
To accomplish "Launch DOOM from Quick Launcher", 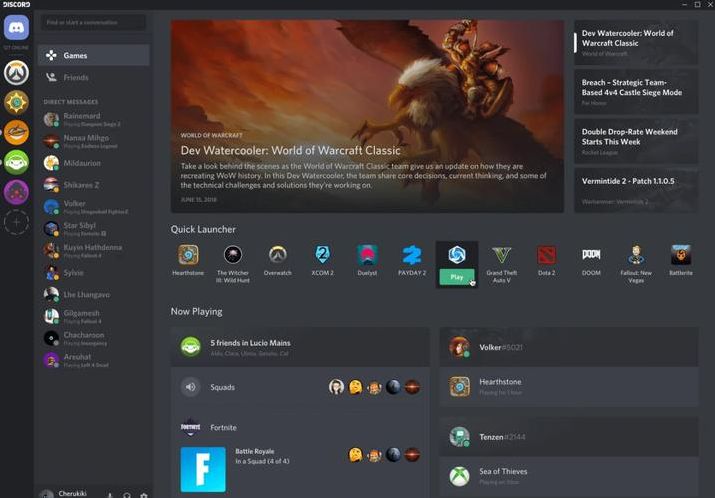I will (591, 255).
